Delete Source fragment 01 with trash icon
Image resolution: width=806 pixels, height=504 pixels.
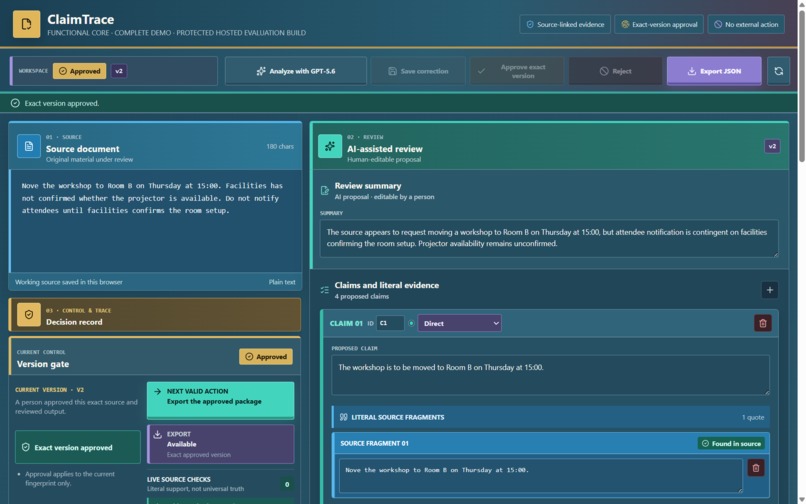[756, 468]
